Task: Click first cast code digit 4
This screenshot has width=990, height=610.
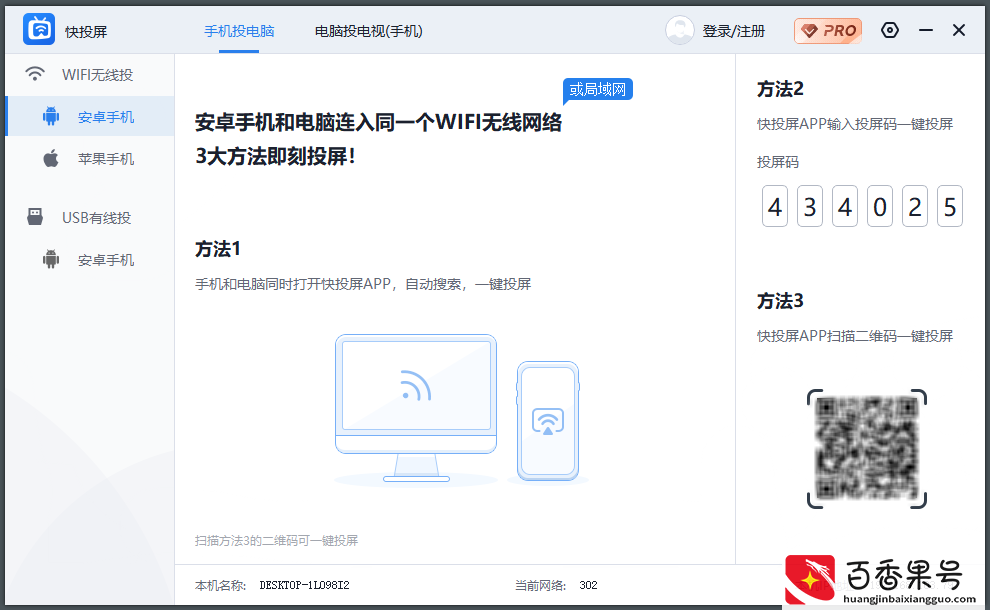Action: coord(775,206)
